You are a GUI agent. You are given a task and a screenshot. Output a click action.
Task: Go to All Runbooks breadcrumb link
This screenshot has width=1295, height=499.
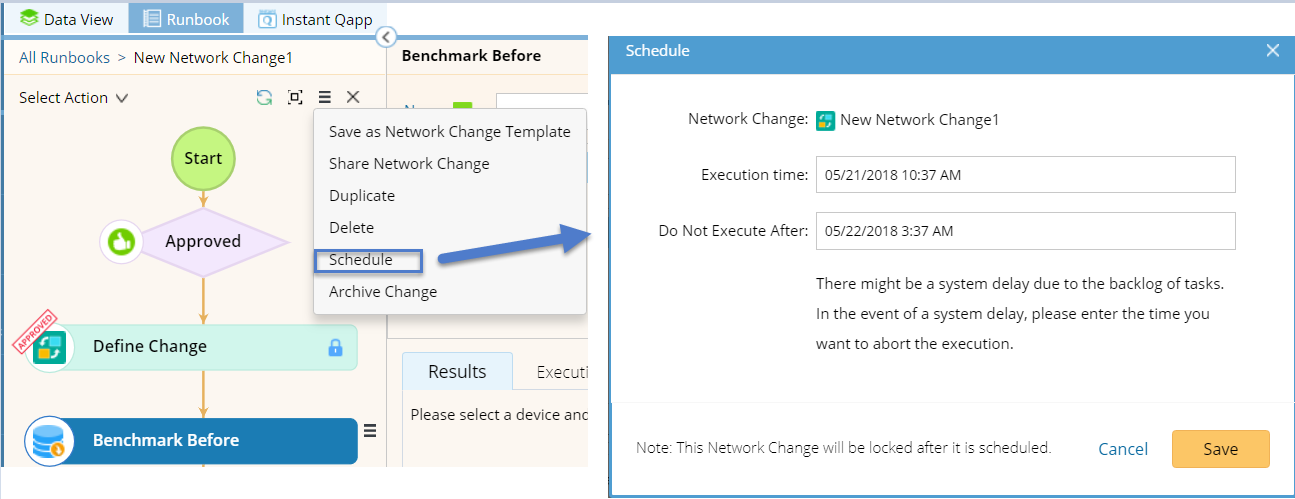click(64, 58)
